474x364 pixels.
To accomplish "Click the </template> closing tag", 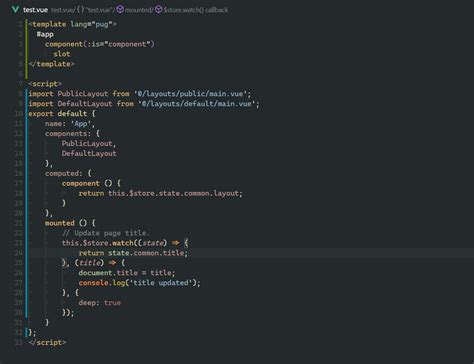I will (x=52, y=64).
